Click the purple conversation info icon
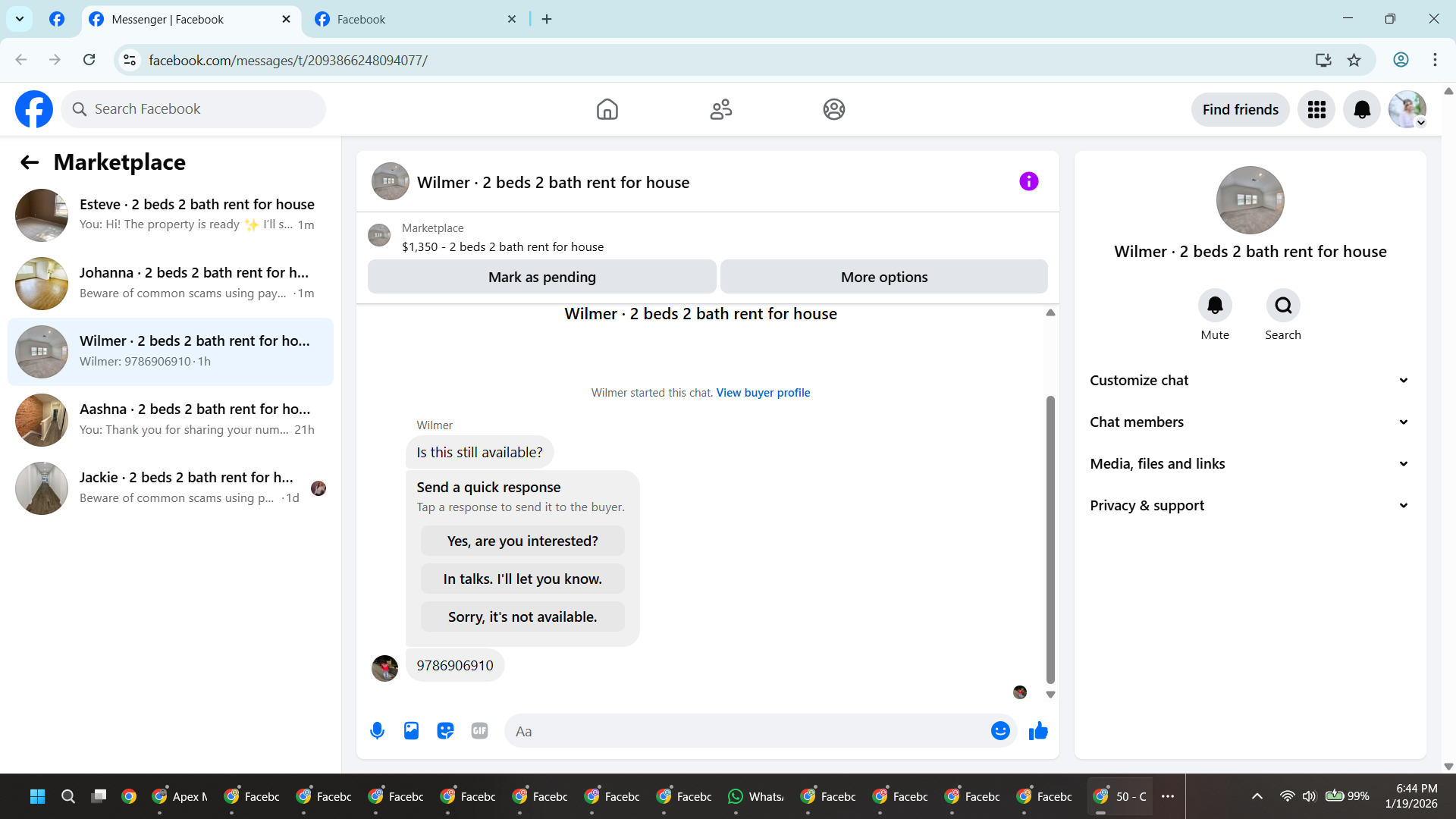Image resolution: width=1456 pixels, height=819 pixels. pos(1028,181)
